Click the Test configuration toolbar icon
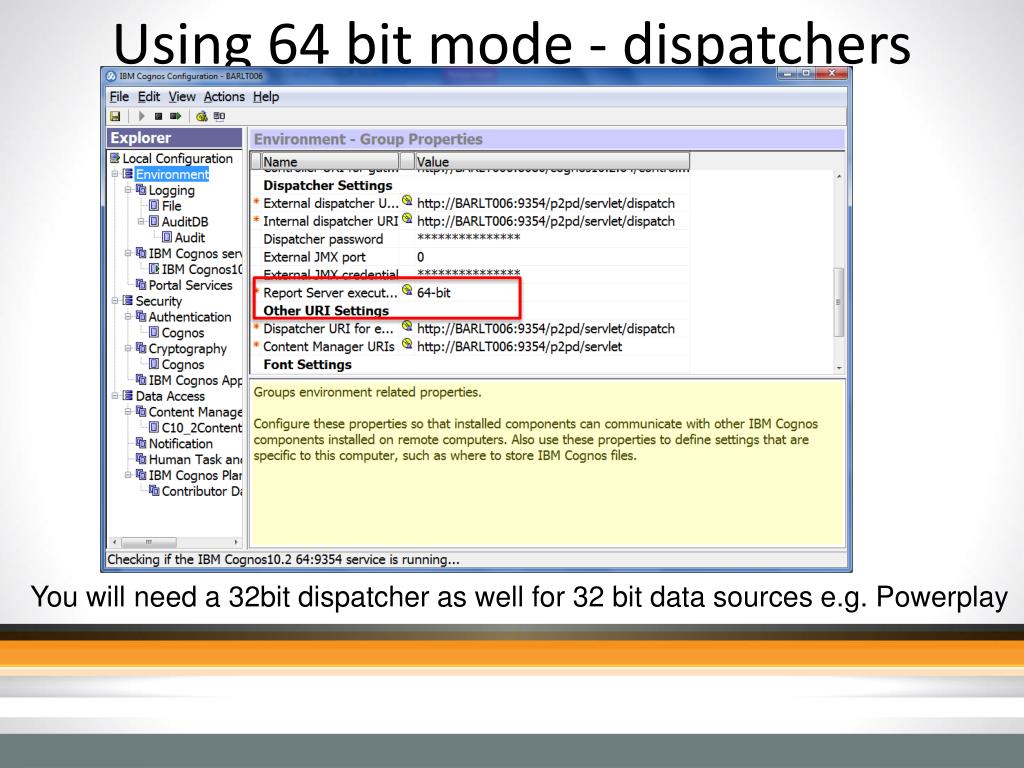Image resolution: width=1024 pixels, height=768 pixels. click(x=202, y=116)
